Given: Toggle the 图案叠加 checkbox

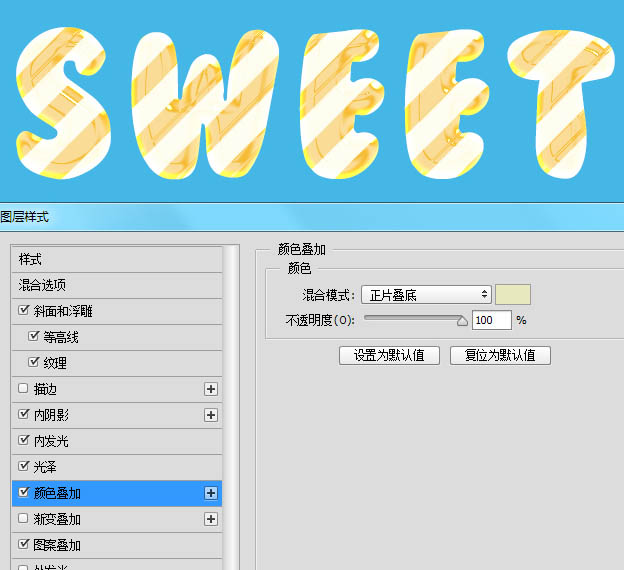Looking at the screenshot, I should pos(23,544).
